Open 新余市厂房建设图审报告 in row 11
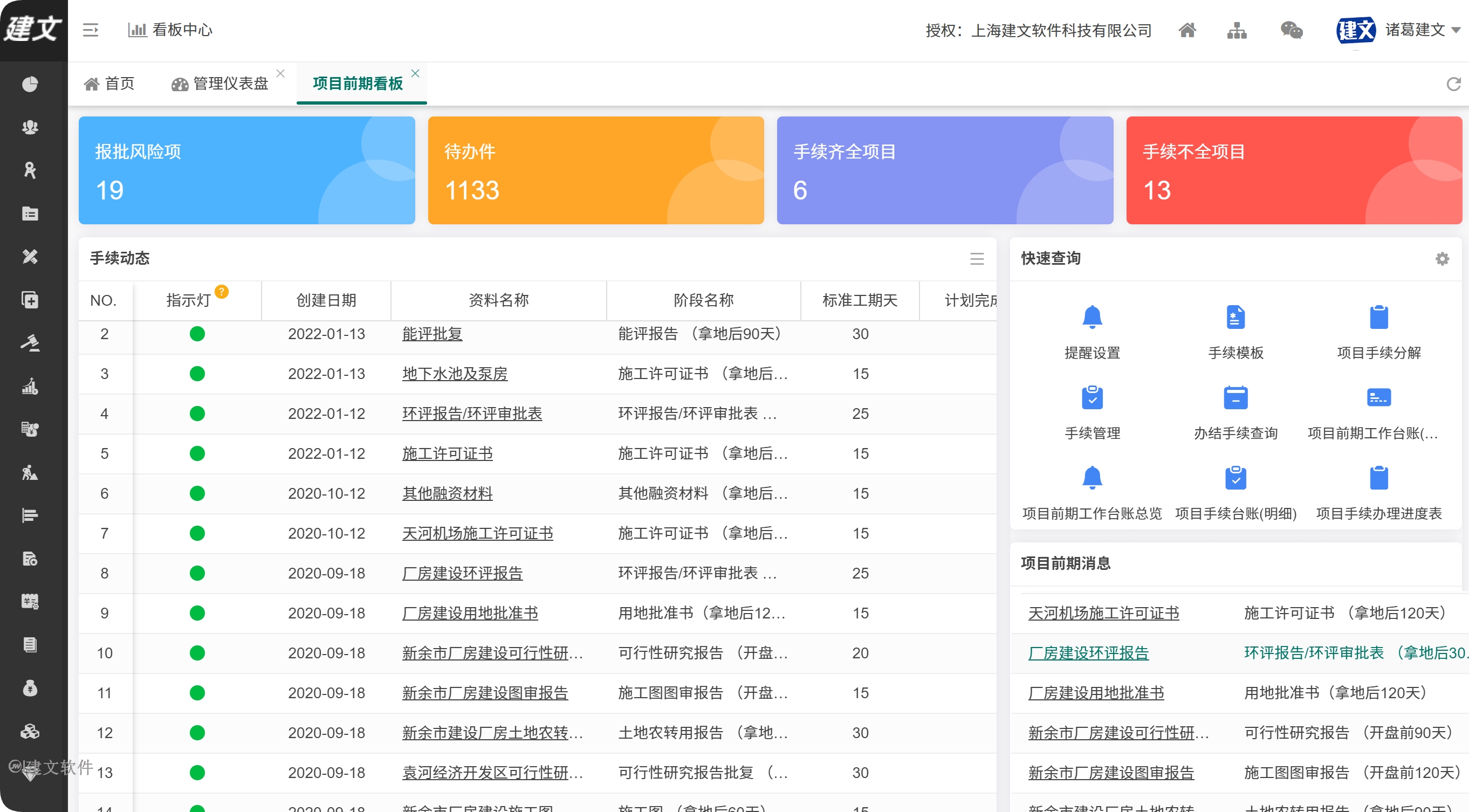The image size is (1469, 812). (x=485, y=693)
